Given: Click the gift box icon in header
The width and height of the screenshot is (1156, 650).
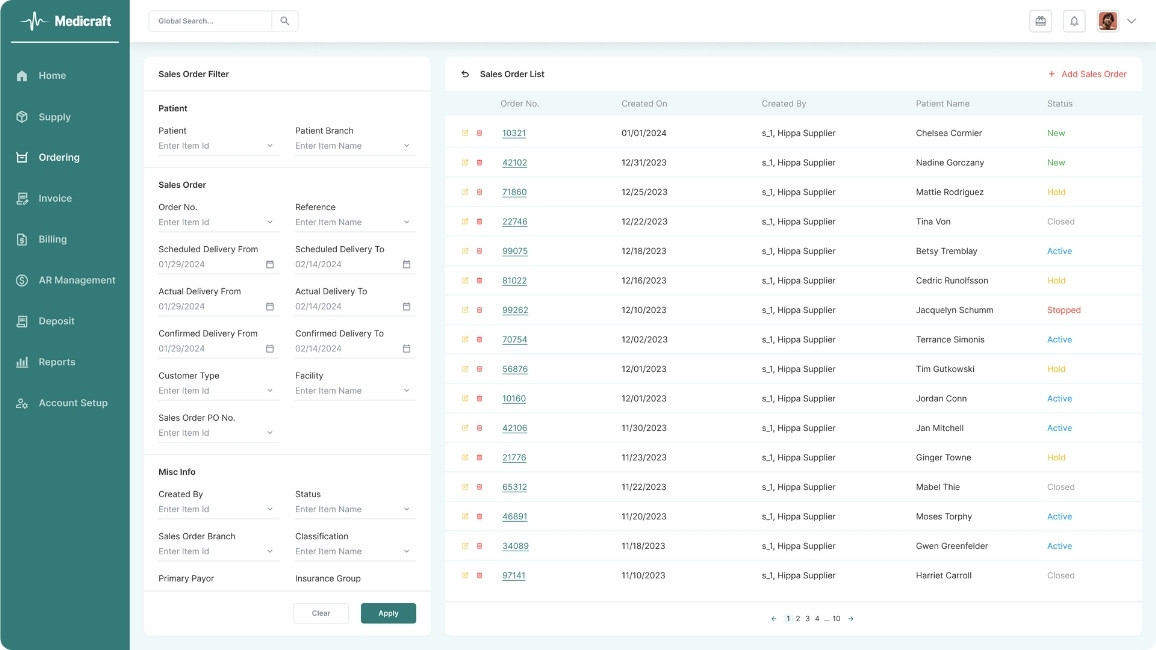Looking at the screenshot, I should pyautogui.click(x=1040, y=21).
